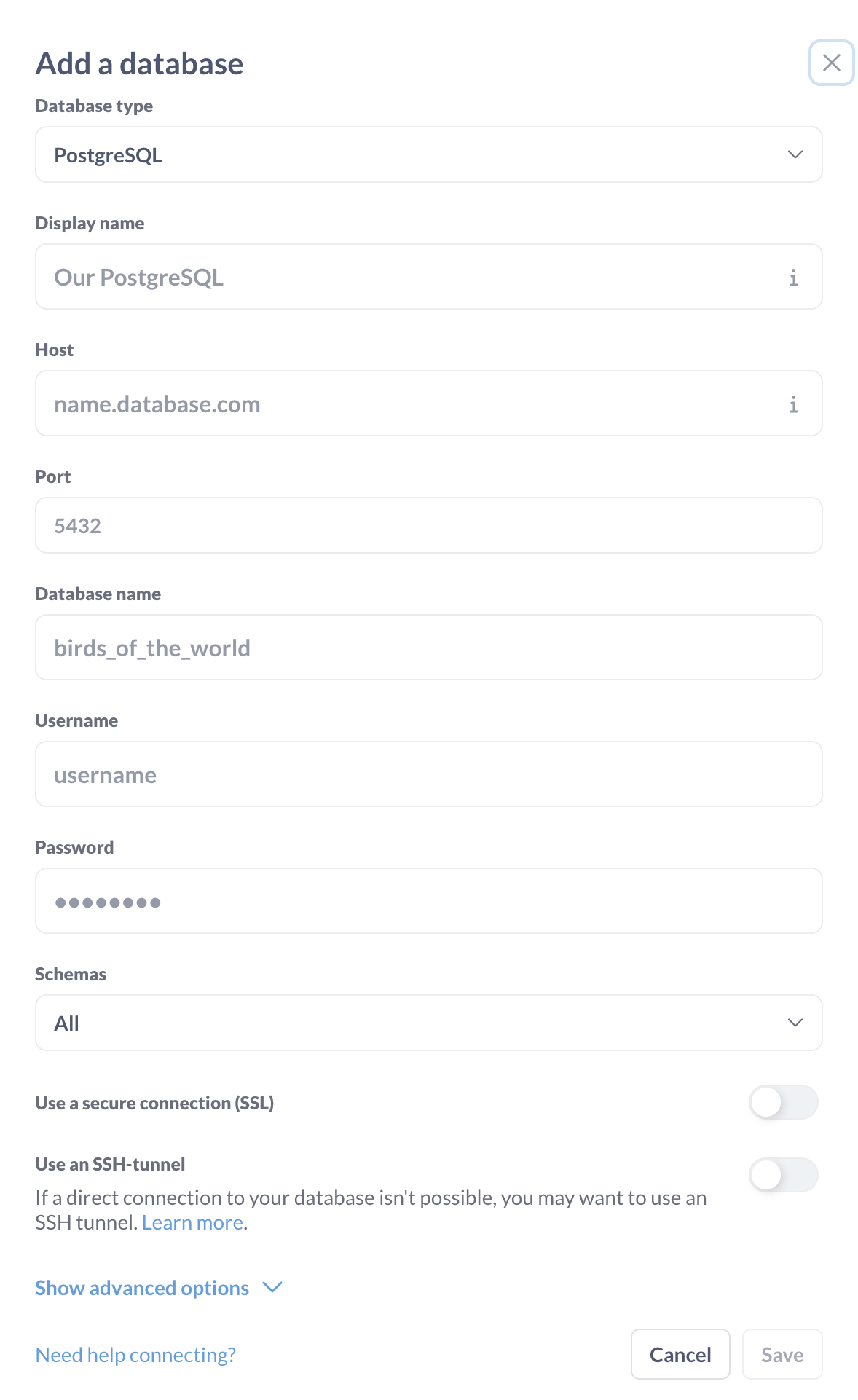Click the Save button

(782, 1354)
